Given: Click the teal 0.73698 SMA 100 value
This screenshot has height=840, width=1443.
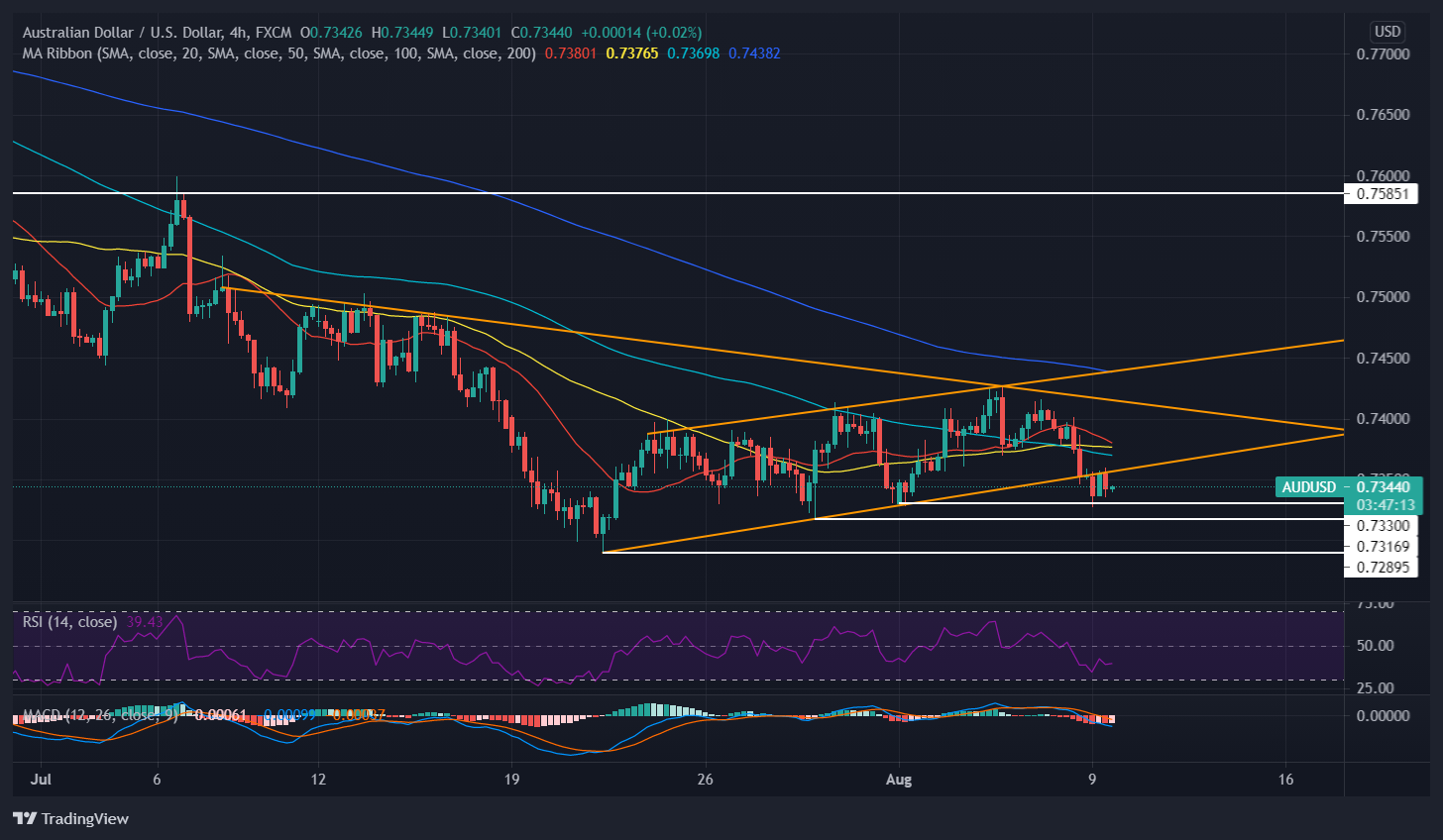Looking at the screenshot, I should (694, 52).
